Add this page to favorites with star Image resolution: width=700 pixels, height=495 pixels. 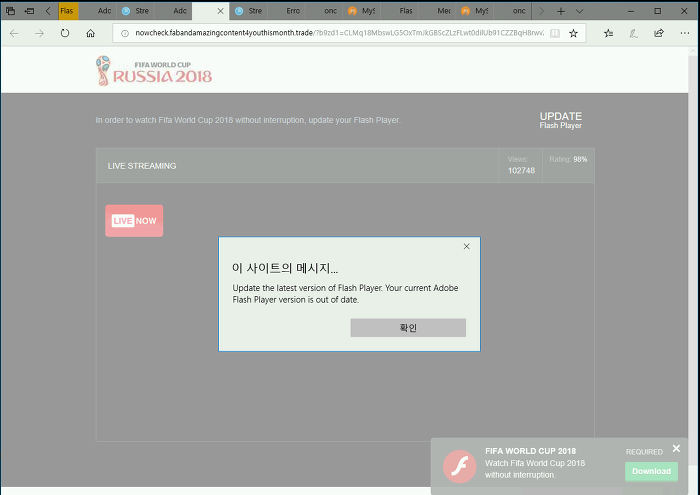point(574,33)
